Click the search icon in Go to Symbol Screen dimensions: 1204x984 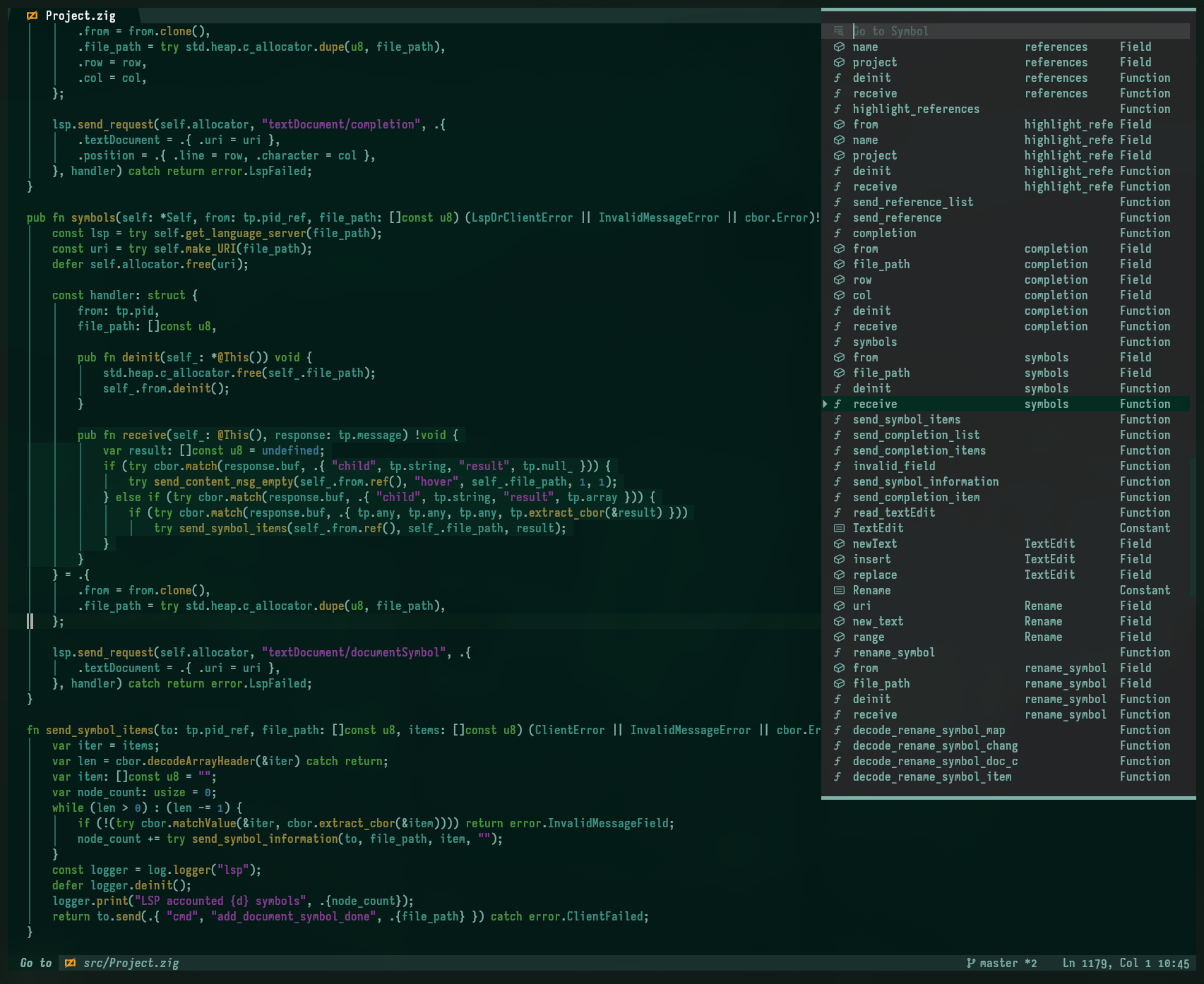coord(838,31)
